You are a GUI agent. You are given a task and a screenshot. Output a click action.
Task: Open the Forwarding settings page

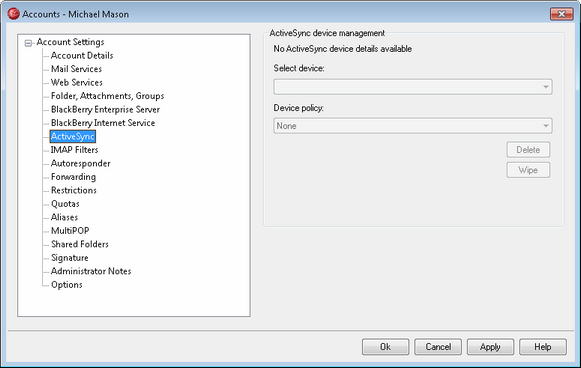(x=73, y=177)
